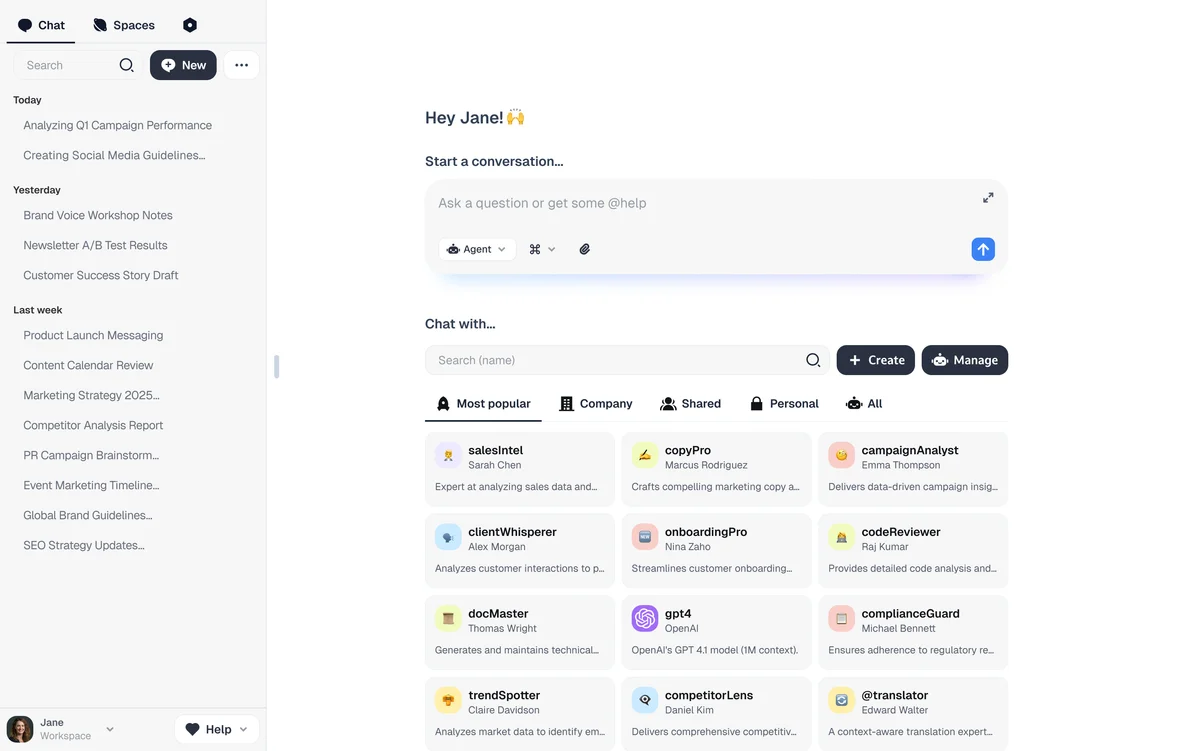Click the copyPro lightning avatar icon

coord(644,455)
